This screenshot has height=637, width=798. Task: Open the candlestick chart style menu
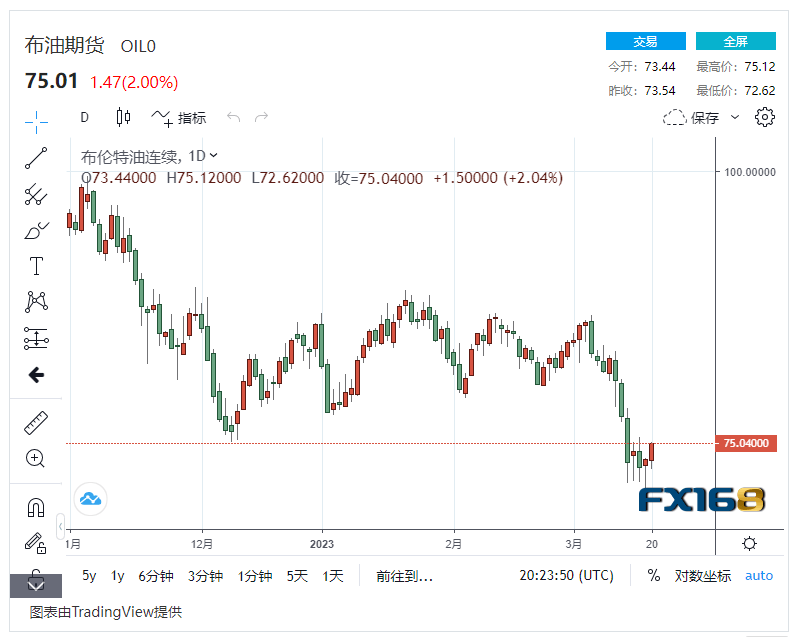pyautogui.click(x=123, y=118)
